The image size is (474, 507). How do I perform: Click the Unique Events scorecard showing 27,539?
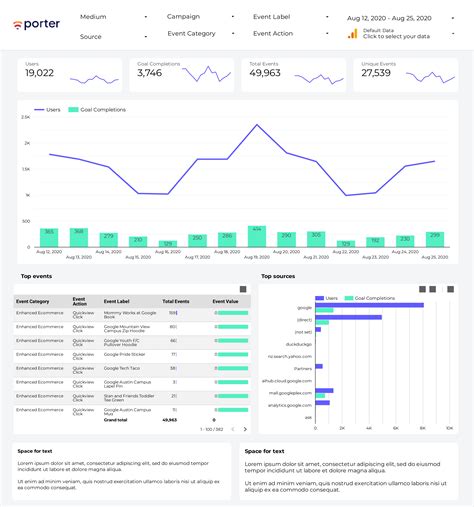[406, 75]
